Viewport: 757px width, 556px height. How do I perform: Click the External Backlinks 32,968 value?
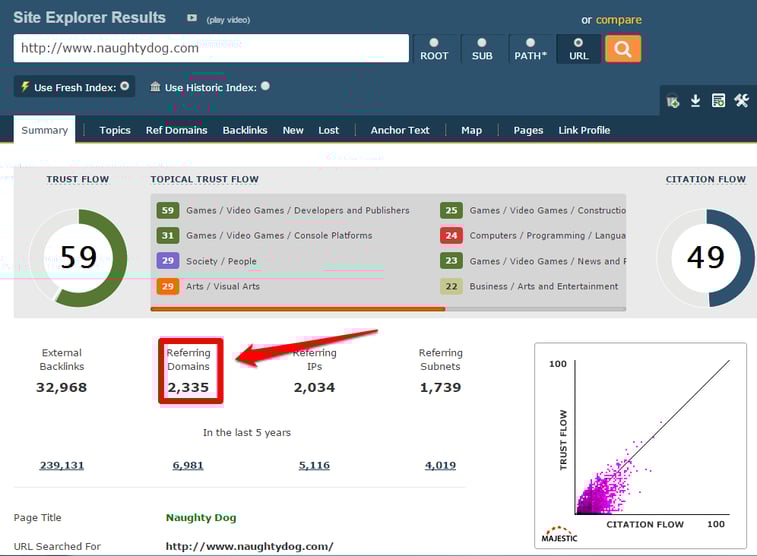[61, 388]
